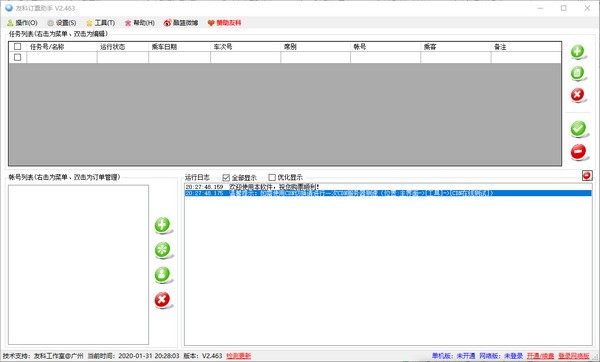600x362 pixels.
Task: Select the highlighted 20:27:48.176 log line
Action: 388,193
